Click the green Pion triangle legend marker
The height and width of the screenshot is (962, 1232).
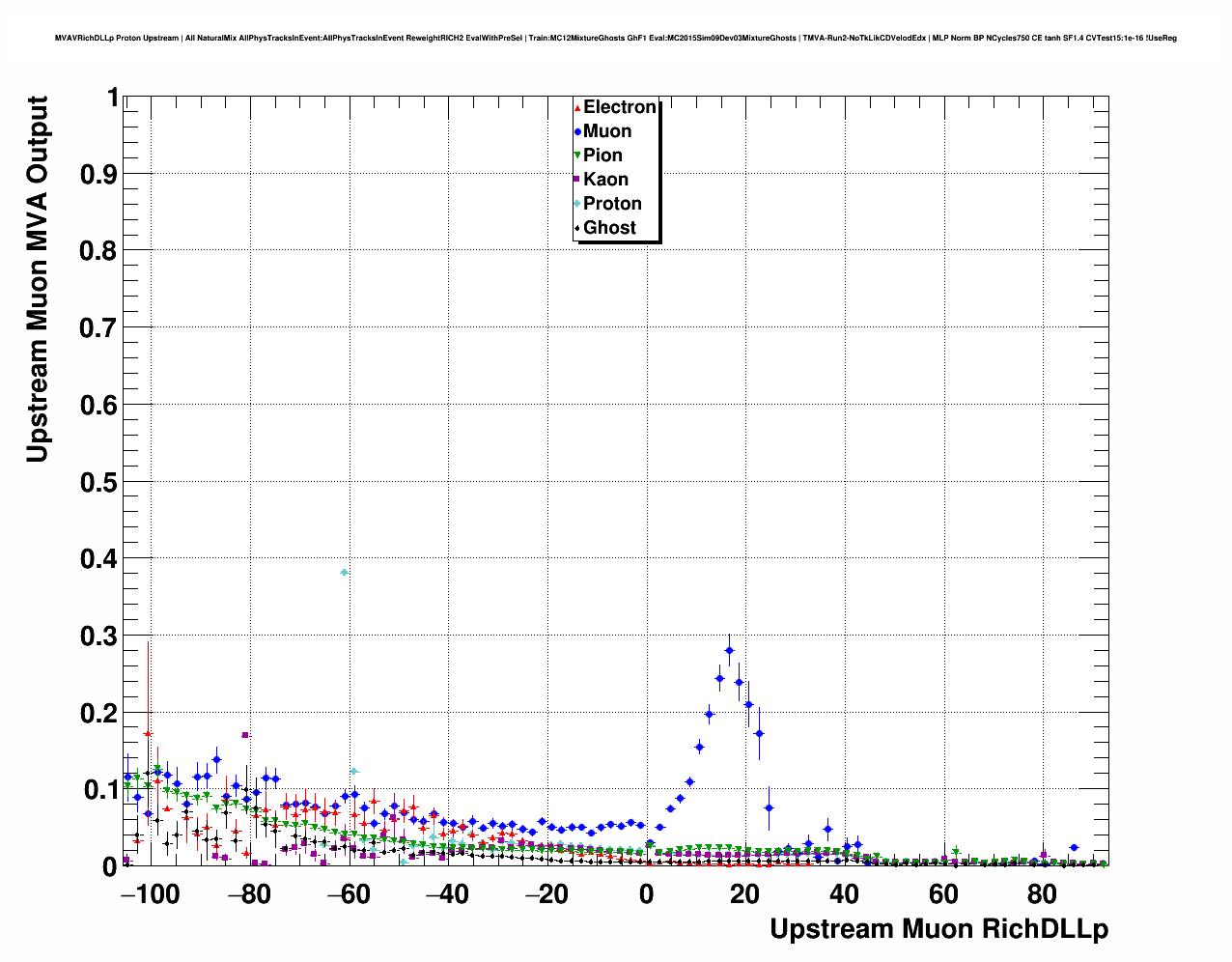click(577, 156)
